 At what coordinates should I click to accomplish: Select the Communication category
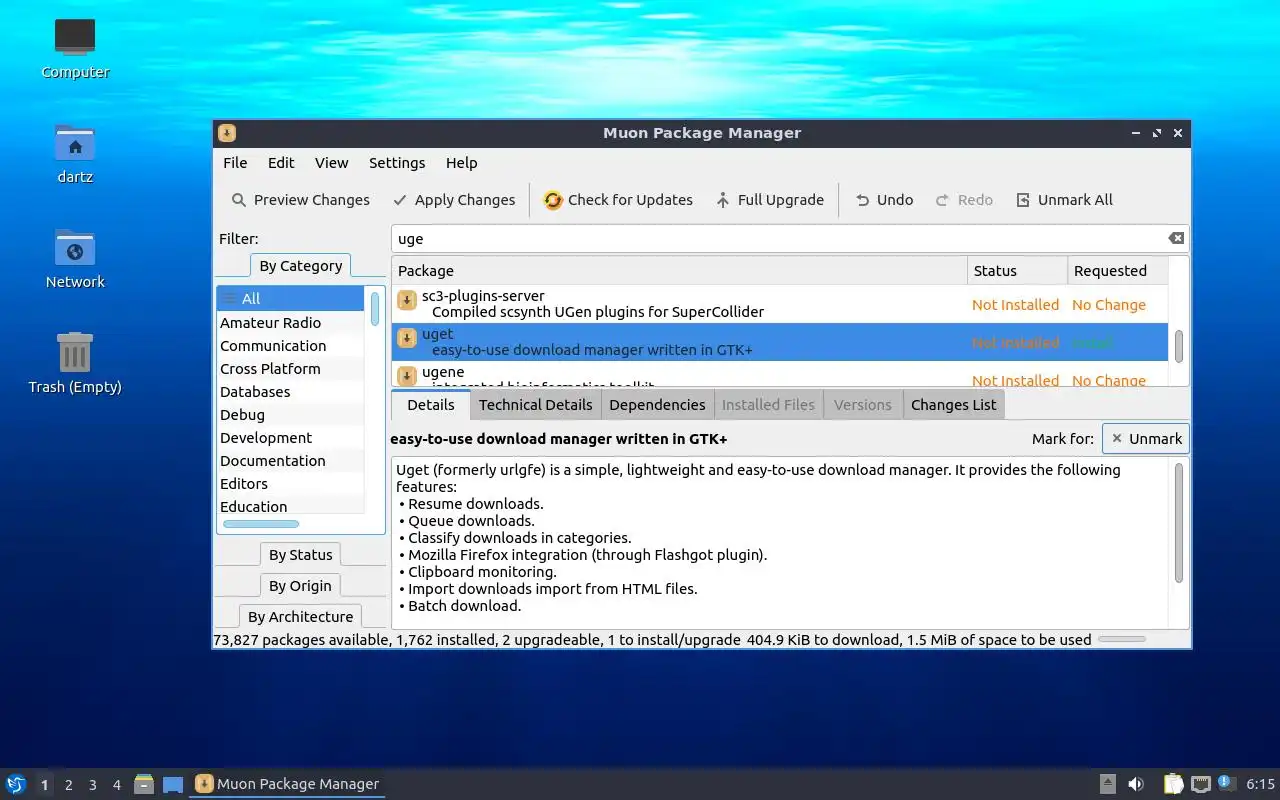click(290, 346)
